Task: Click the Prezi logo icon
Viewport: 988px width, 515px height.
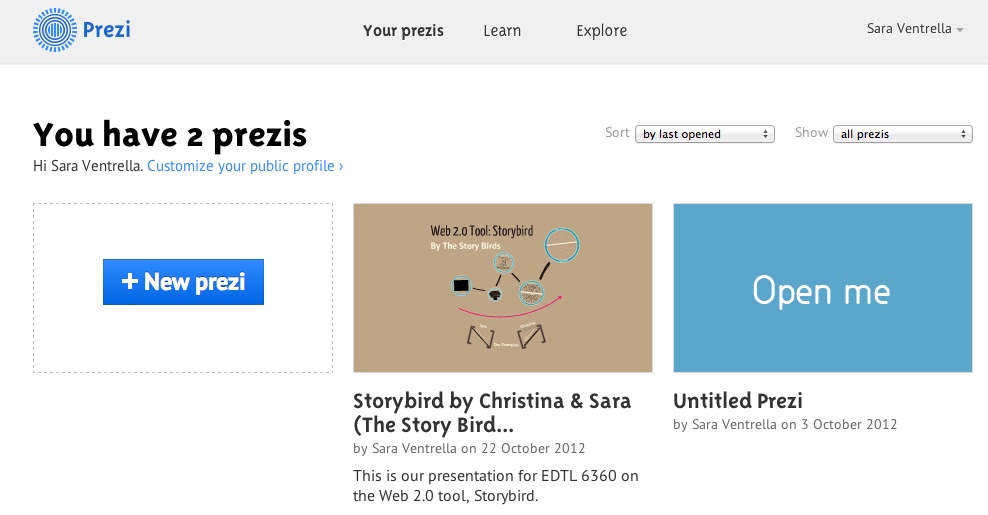Action: tap(55, 30)
